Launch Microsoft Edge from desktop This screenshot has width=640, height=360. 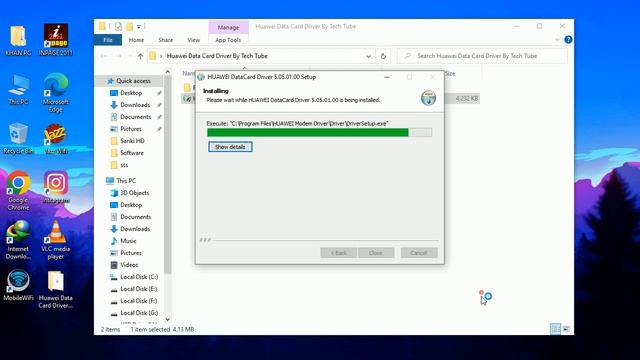pyautogui.click(x=56, y=92)
